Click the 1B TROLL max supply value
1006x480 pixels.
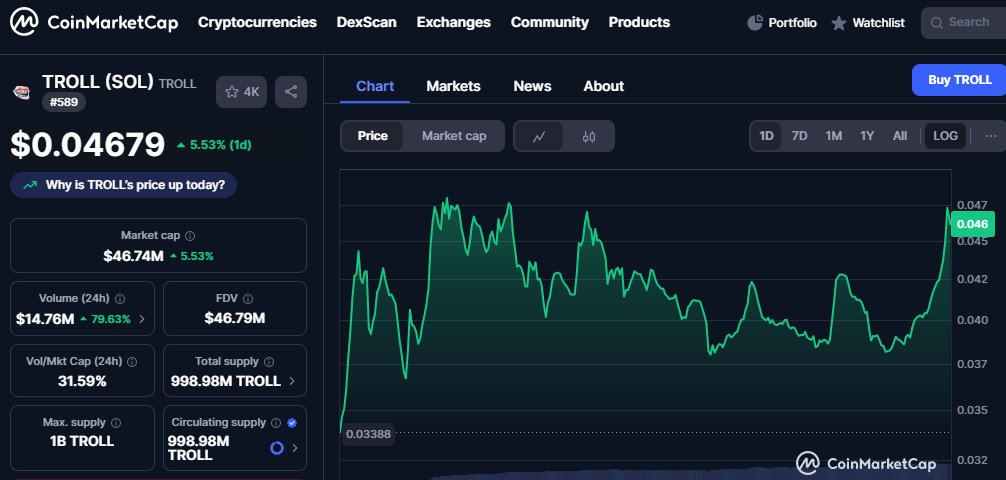click(x=82, y=441)
